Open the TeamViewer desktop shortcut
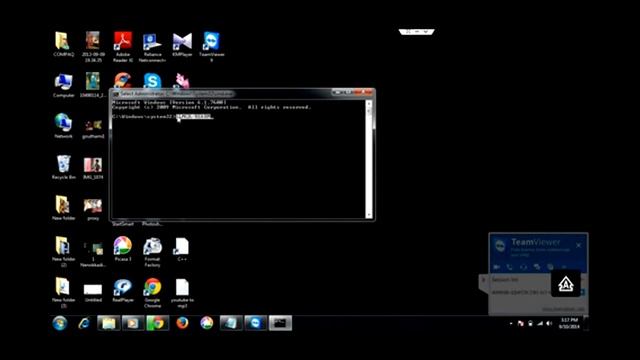Image resolution: width=640 pixels, height=360 pixels. point(211,47)
